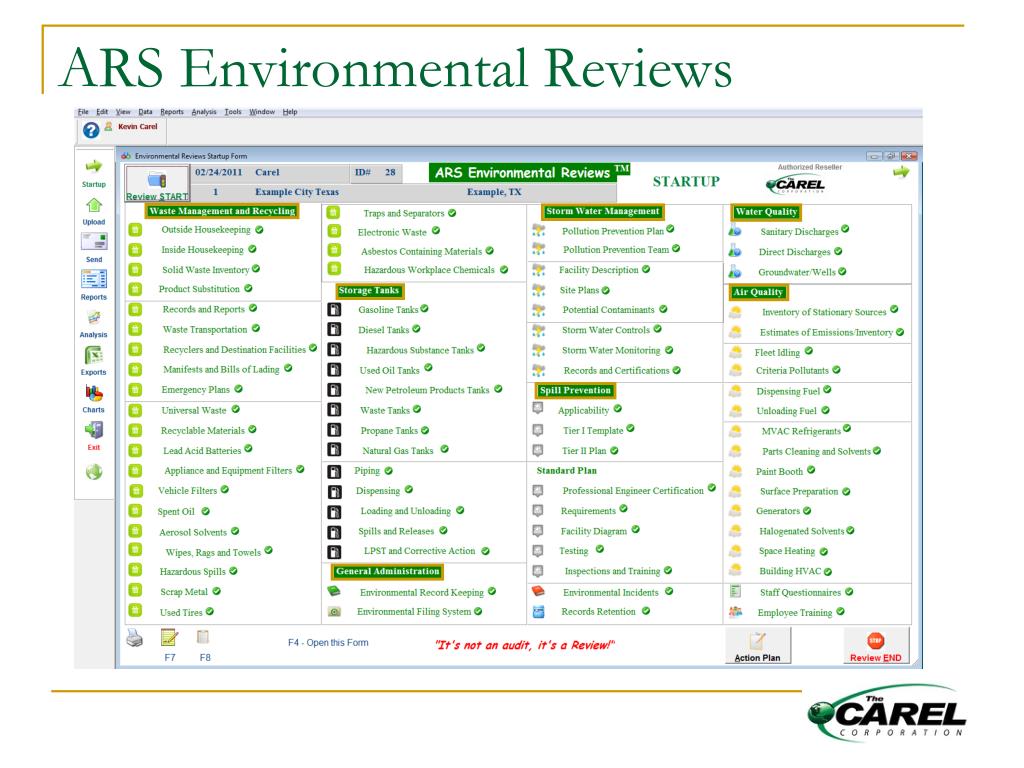Open the Analysis menu
1024x768 pixels.
point(204,112)
